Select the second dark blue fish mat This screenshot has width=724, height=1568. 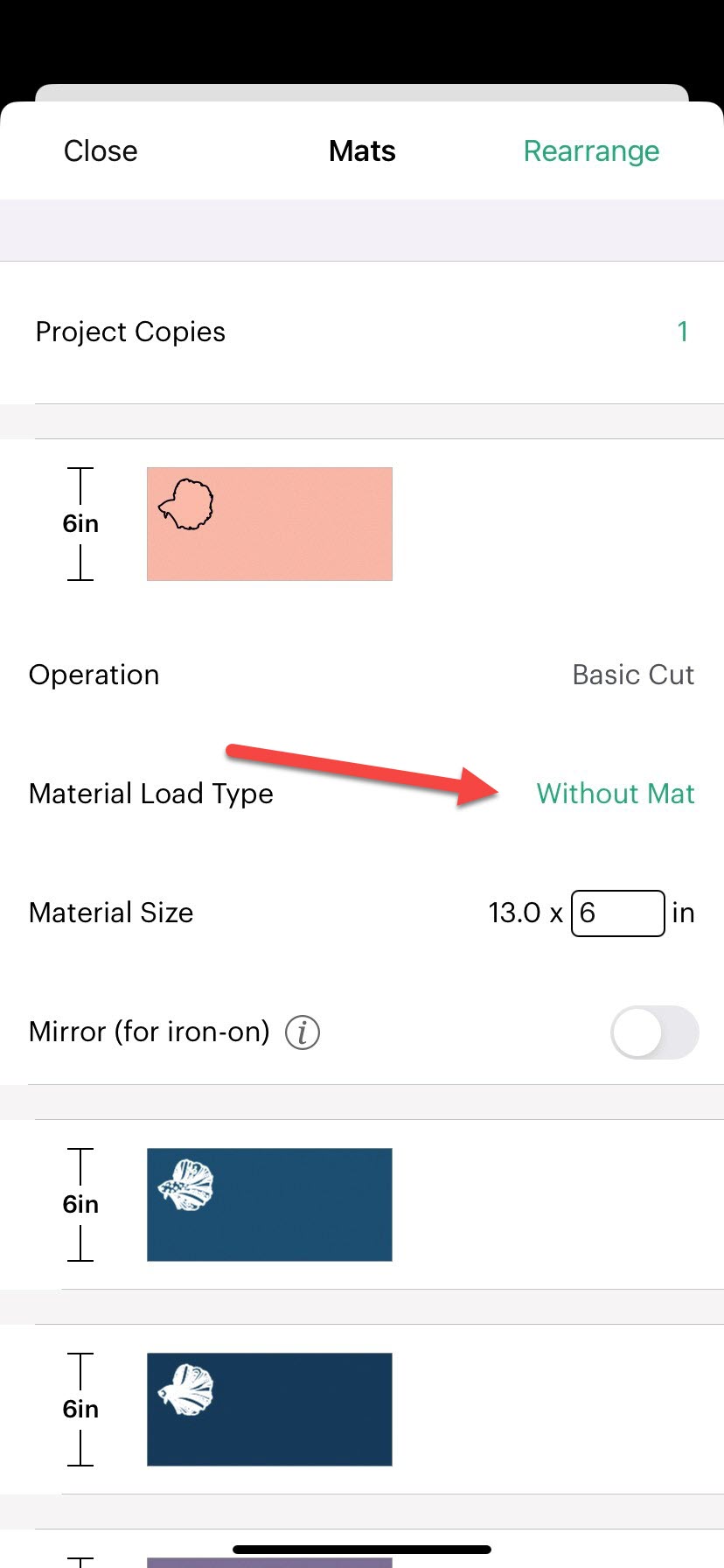[x=269, y=1409]
